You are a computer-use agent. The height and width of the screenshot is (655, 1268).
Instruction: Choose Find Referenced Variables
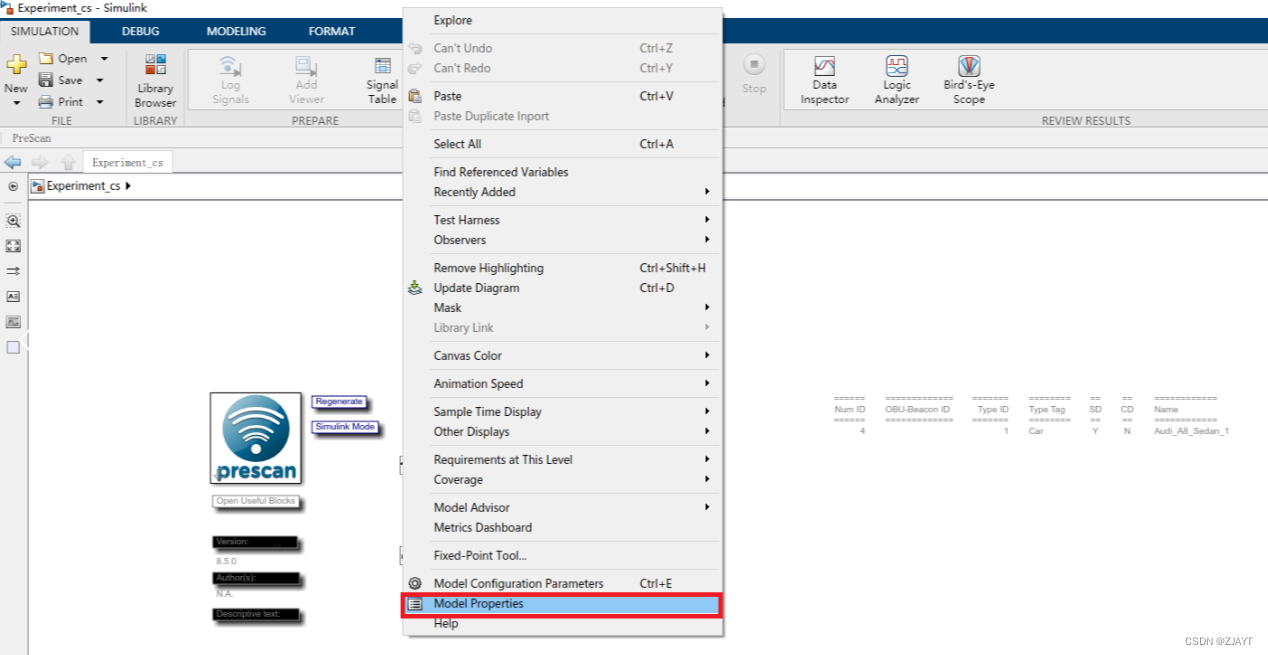click(x=562, y=172)
